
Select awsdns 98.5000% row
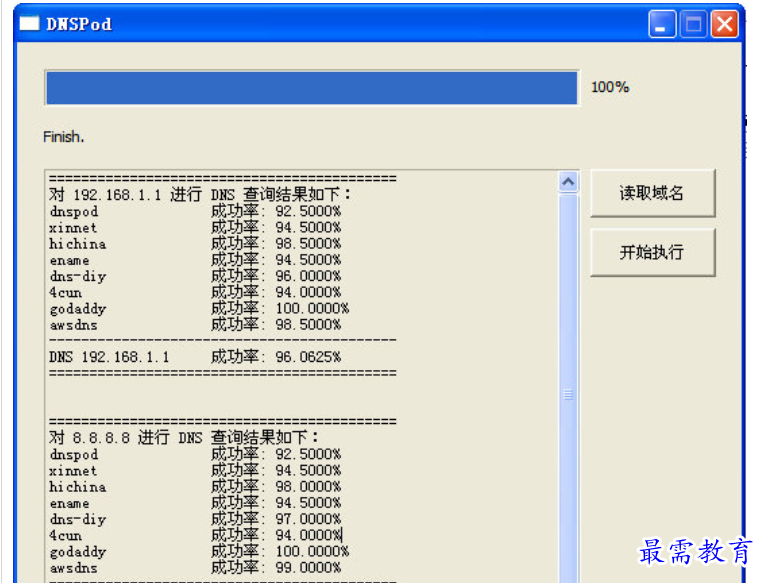point(195,325)
